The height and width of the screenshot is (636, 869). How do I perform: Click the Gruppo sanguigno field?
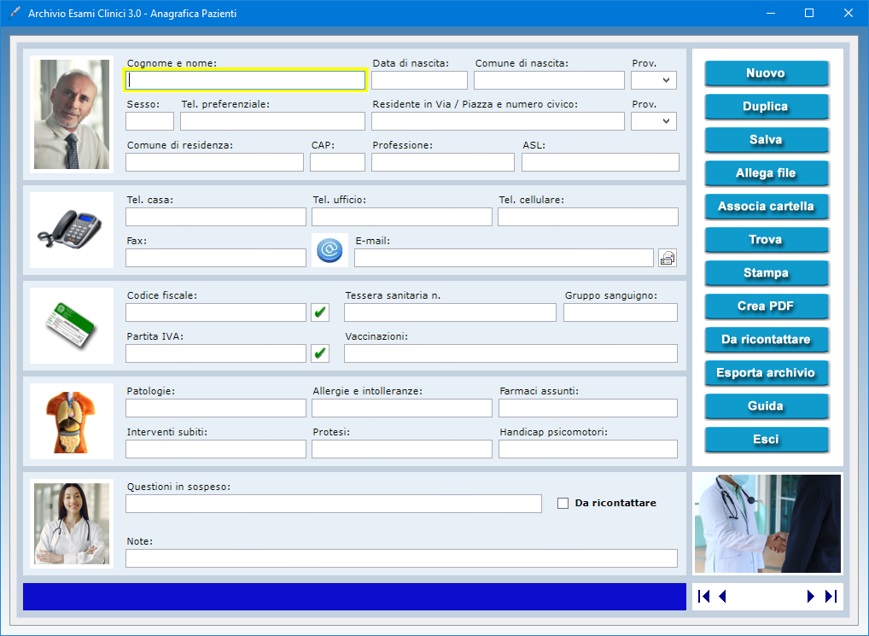point(620,312)
